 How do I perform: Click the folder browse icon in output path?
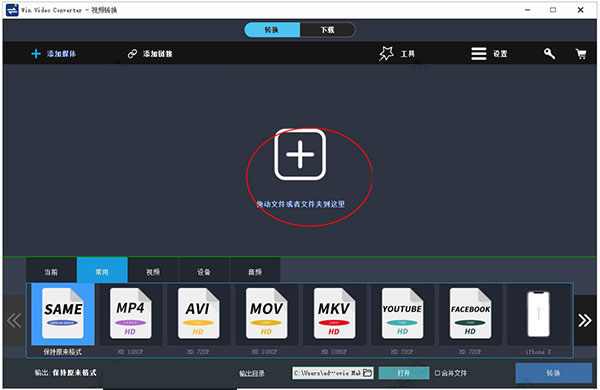point(367,372)
